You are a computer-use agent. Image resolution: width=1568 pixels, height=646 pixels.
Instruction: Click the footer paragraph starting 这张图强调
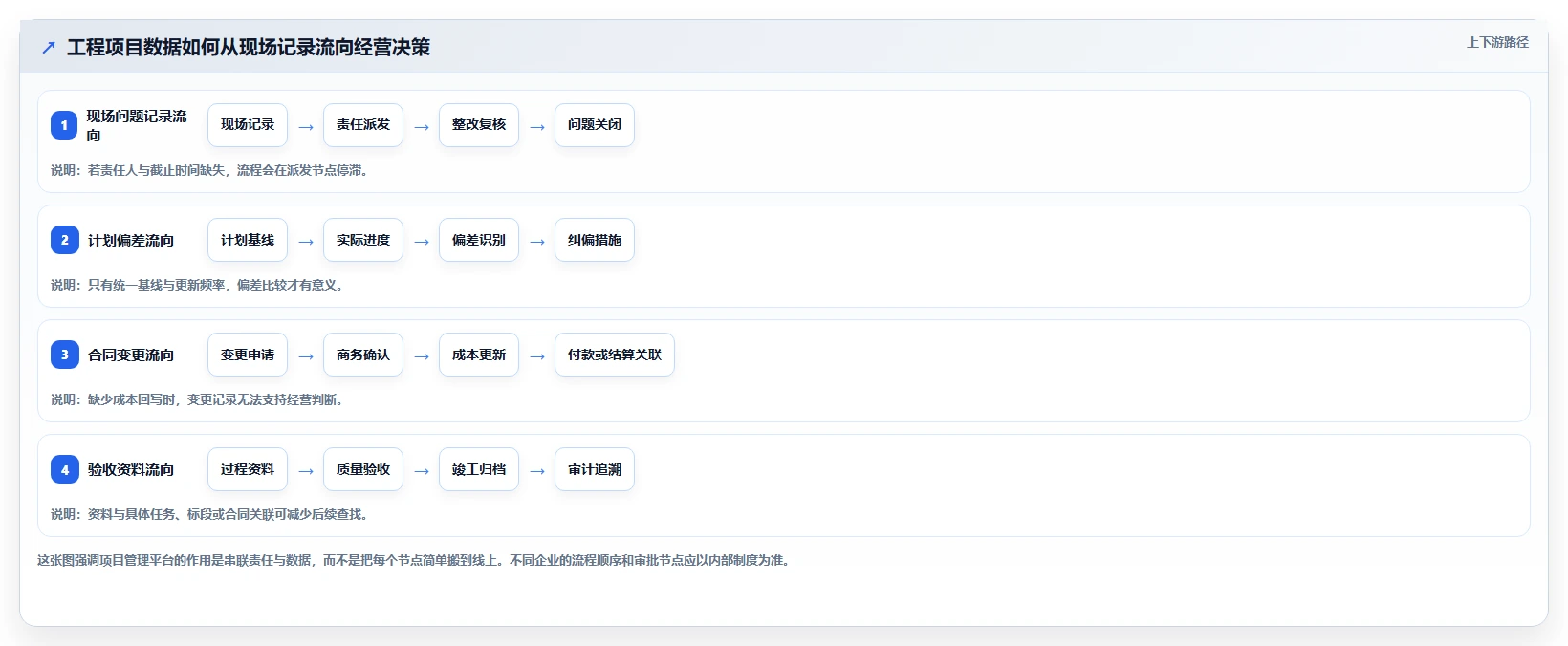click(x=416, y=560)
